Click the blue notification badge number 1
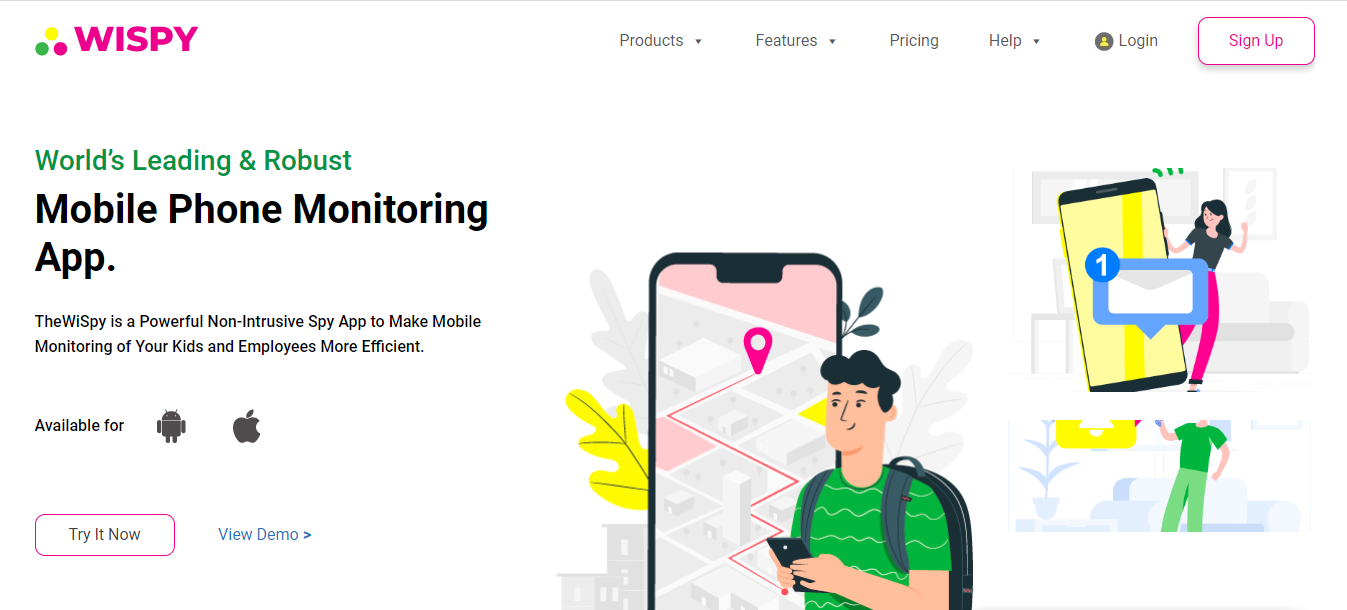The image size is (1347, 610). [1102, 265]
